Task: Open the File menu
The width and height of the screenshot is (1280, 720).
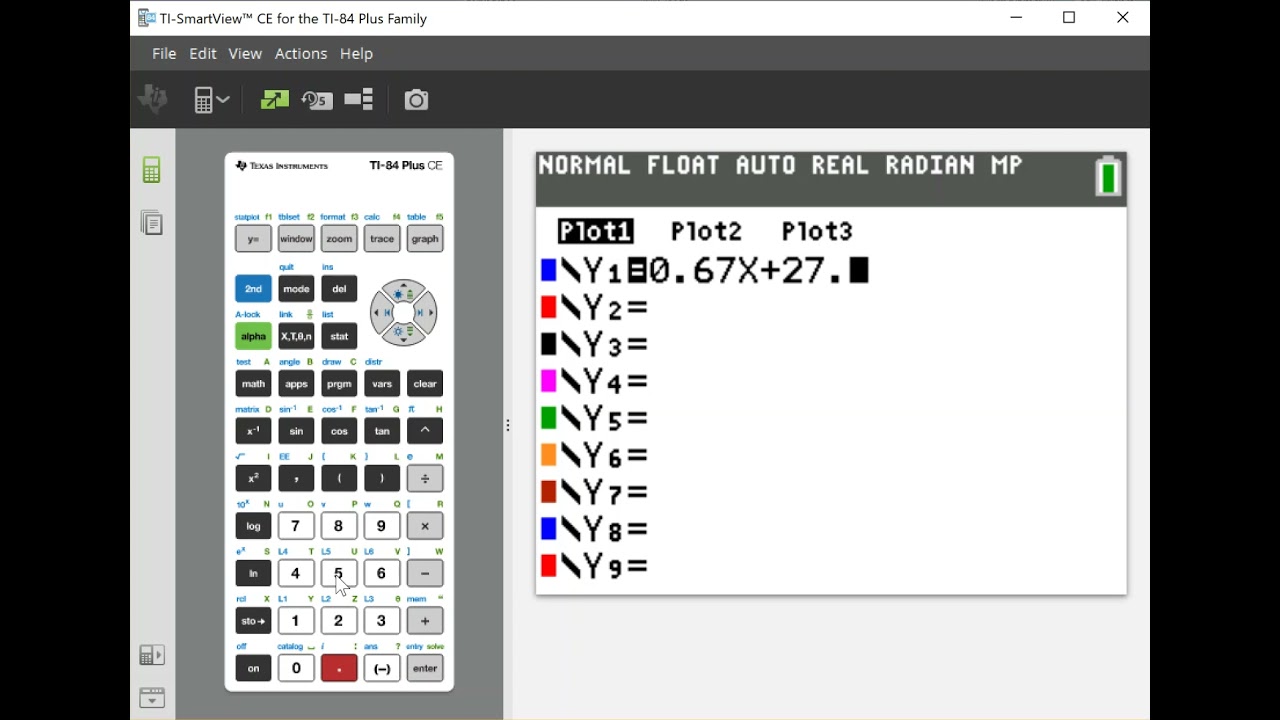Action: 164,54
